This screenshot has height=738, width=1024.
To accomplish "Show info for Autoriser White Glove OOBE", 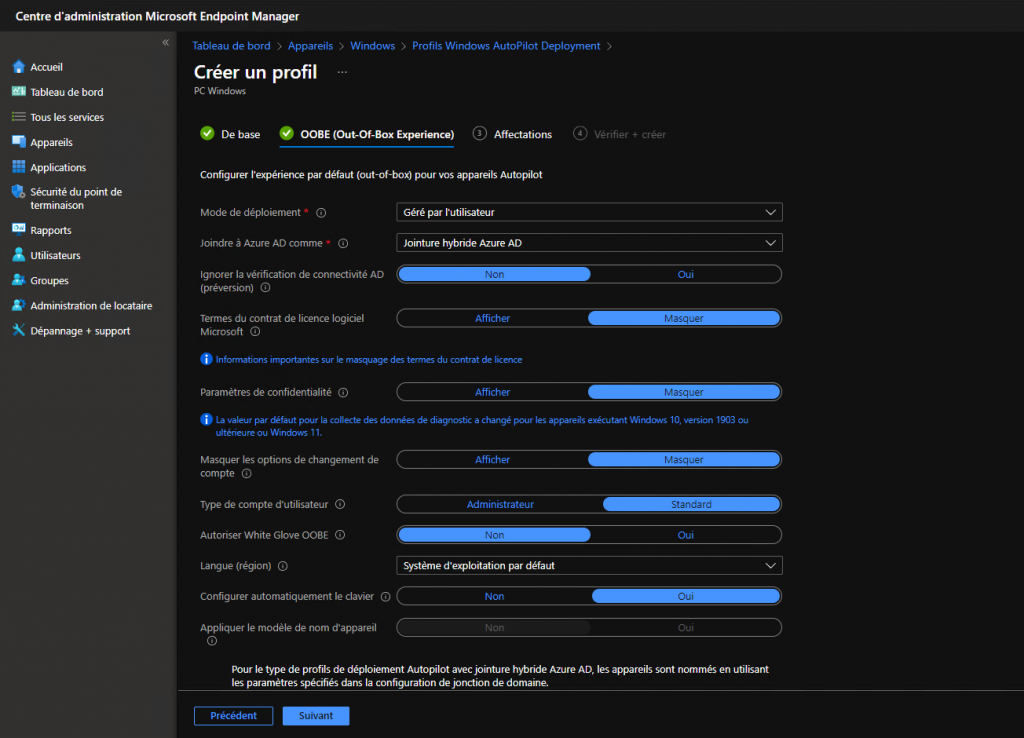I will click(x=340, y=535).
